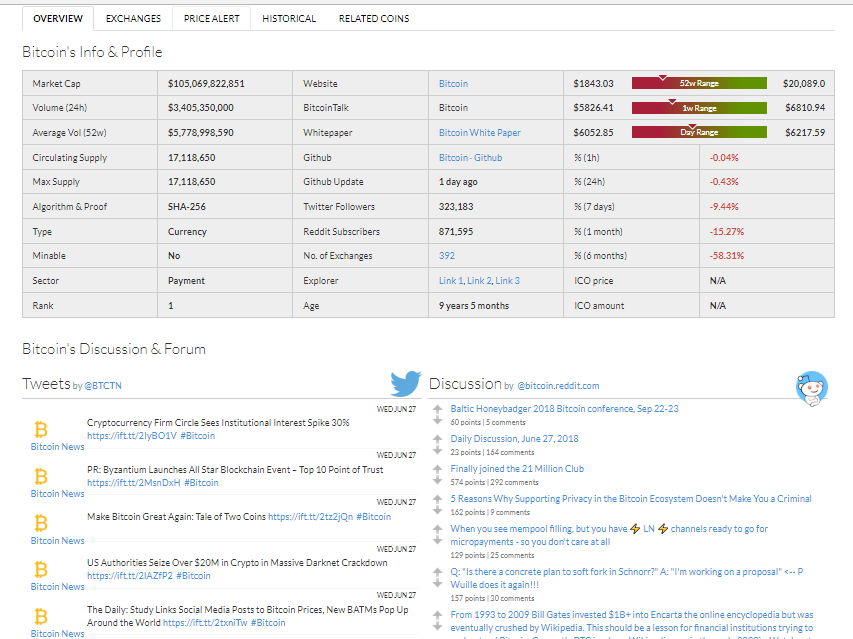Open the Bitcoin website link
853x639 pixels.
(x=453, y=84)
